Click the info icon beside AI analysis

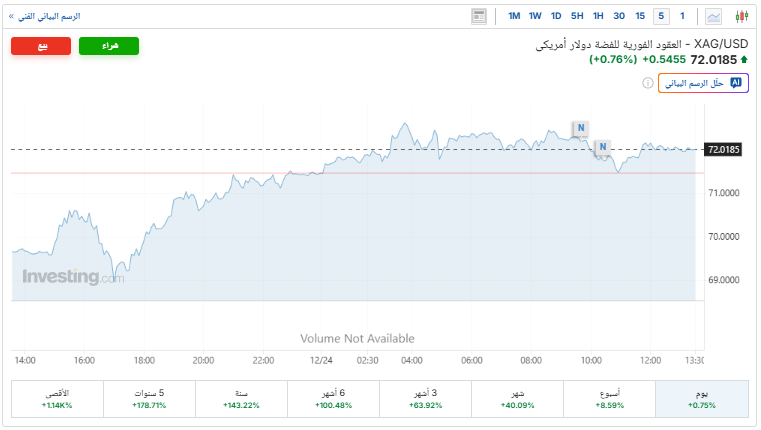[x=647, y=83]
